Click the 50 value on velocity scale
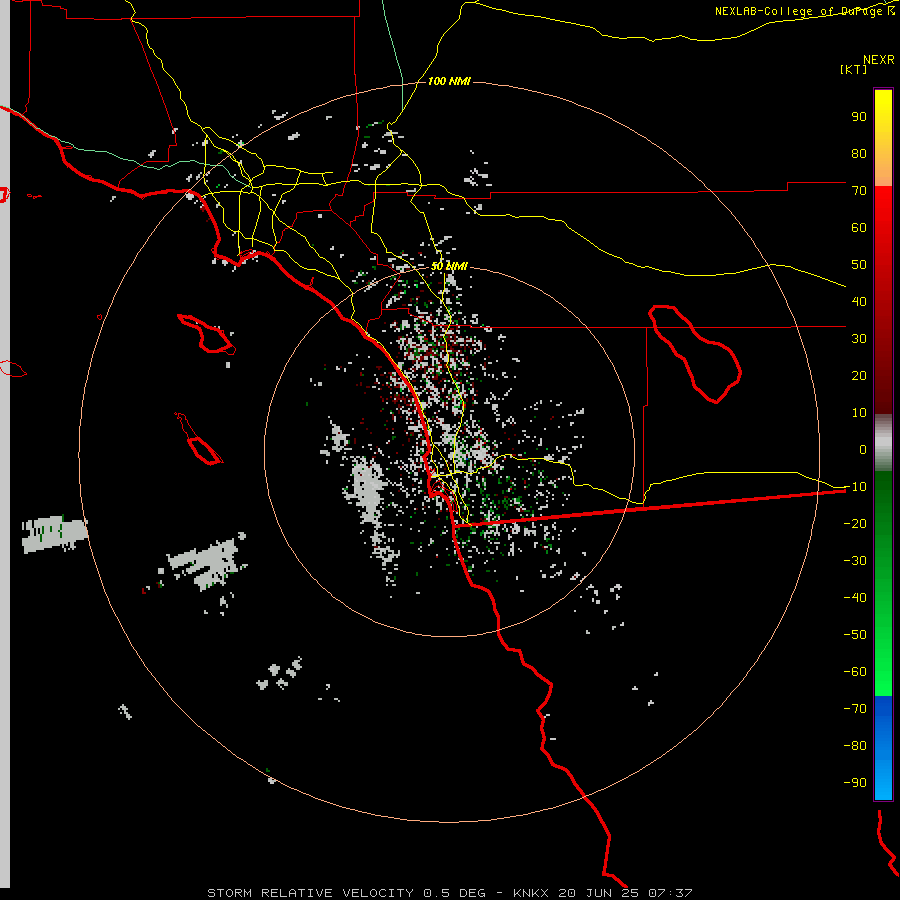This screenshot has width=900, height=900. click(x=859, y=265)
